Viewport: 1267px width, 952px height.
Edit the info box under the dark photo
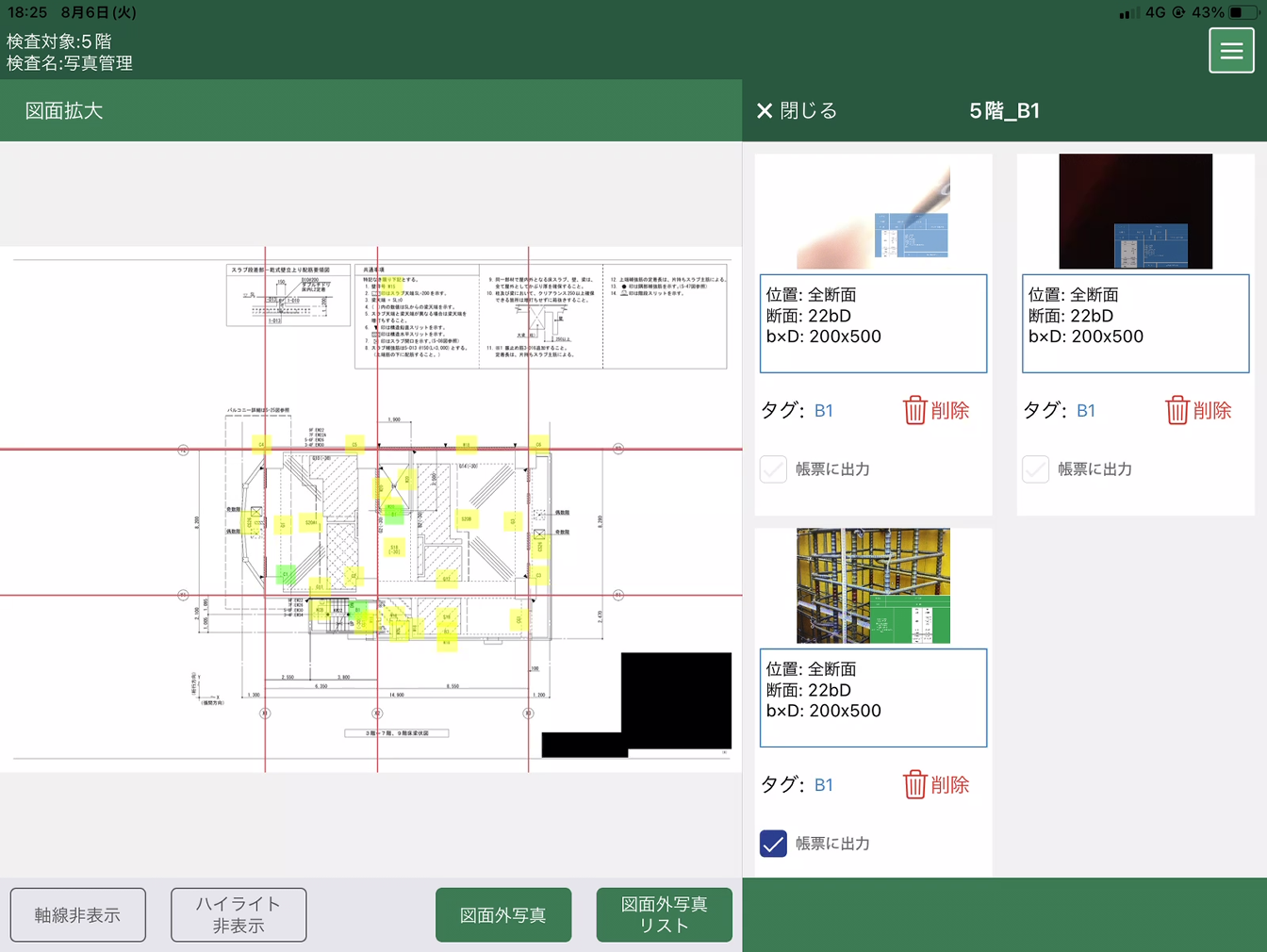[1136, 323]
